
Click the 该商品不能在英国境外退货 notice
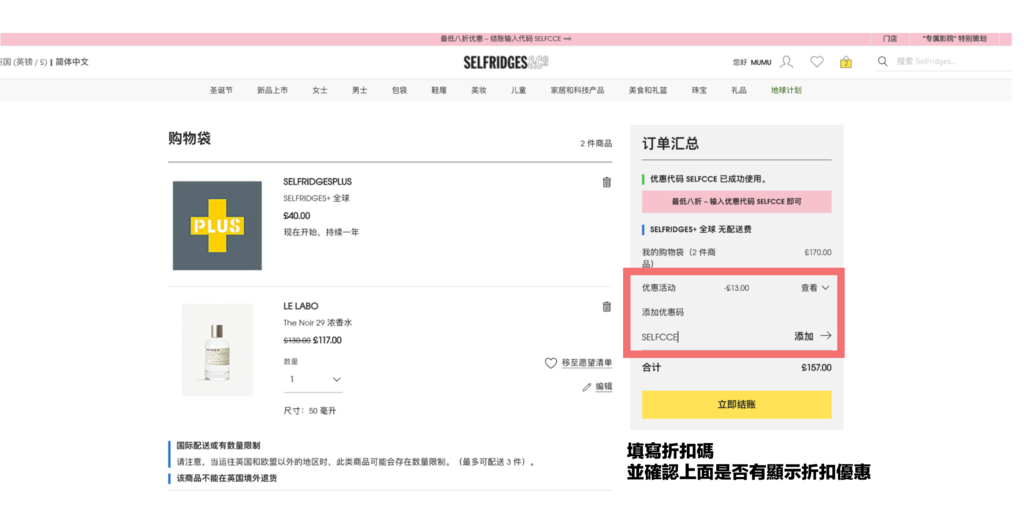[x=227, y=479]
